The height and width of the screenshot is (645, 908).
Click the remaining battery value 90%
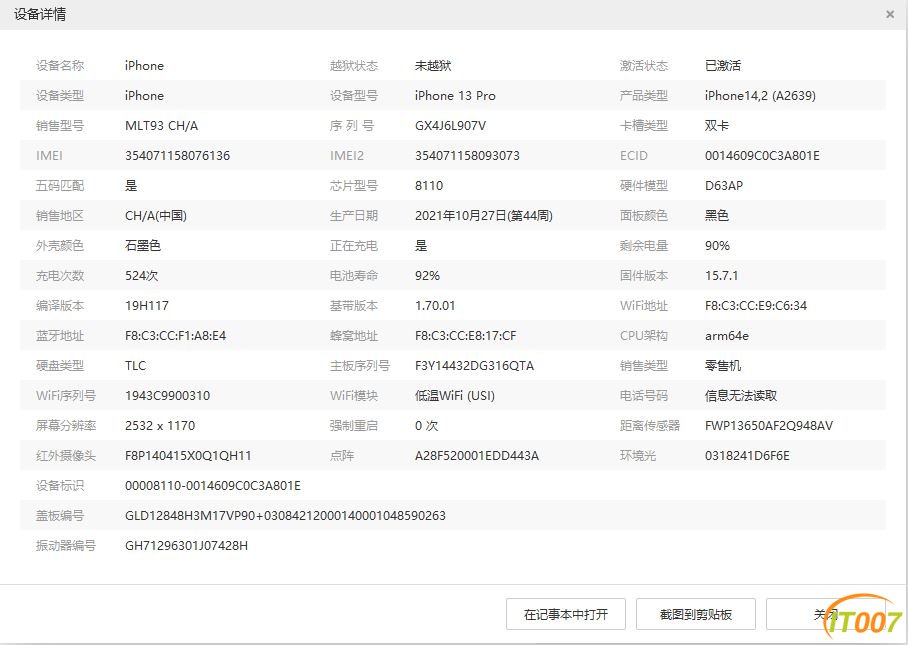[x=717, y=246]
